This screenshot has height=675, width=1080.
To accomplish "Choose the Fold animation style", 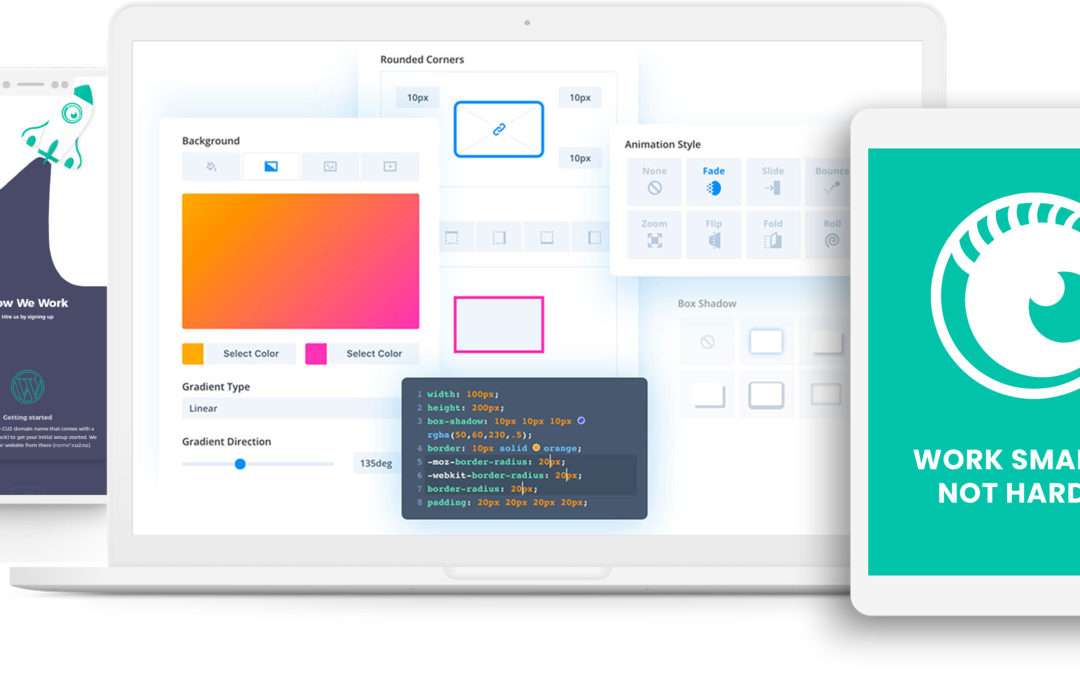I will click(x=773, y=234).
